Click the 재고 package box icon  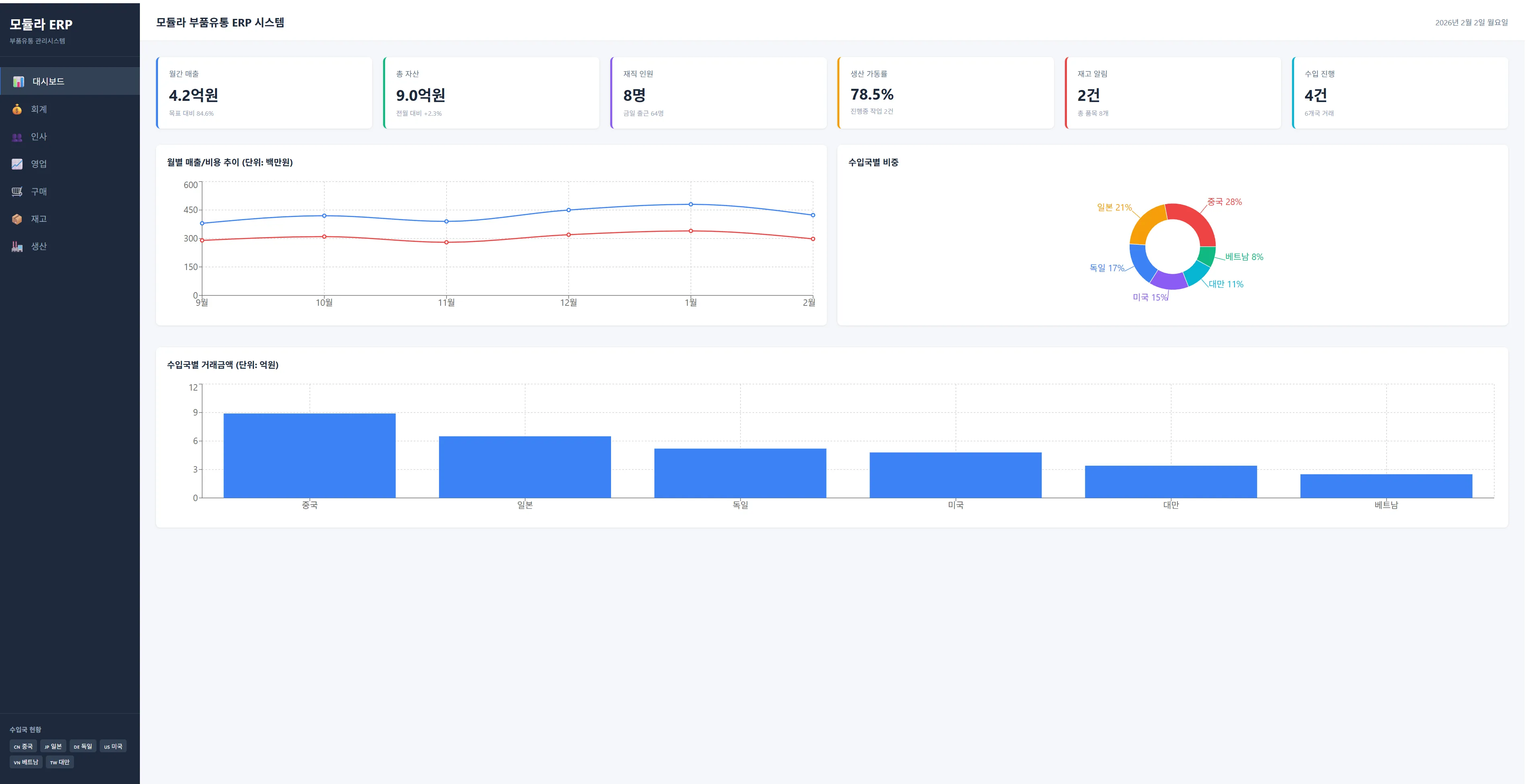point(17,219)
